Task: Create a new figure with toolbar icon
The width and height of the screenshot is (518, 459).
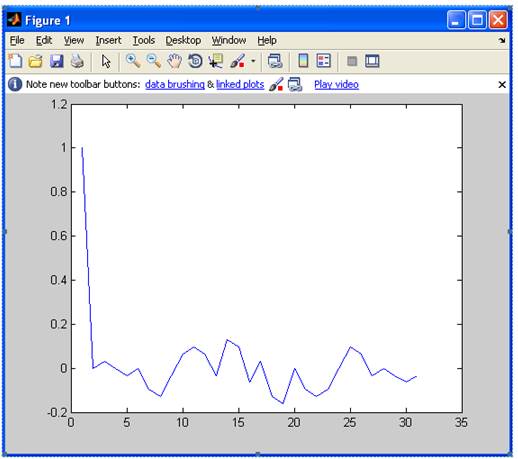Action: [15, 61]
